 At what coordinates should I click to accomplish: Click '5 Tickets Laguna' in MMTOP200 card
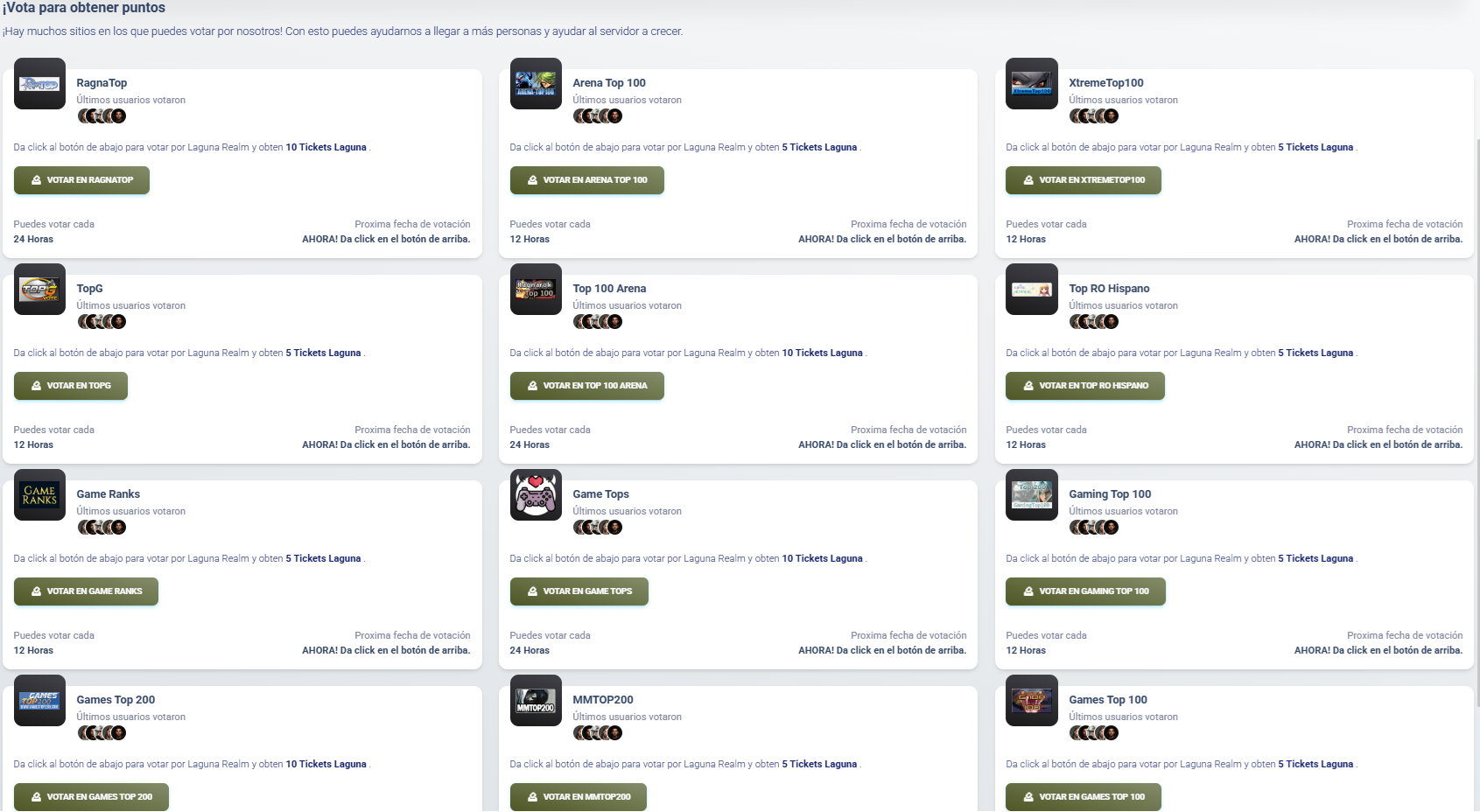pos(819,764)
